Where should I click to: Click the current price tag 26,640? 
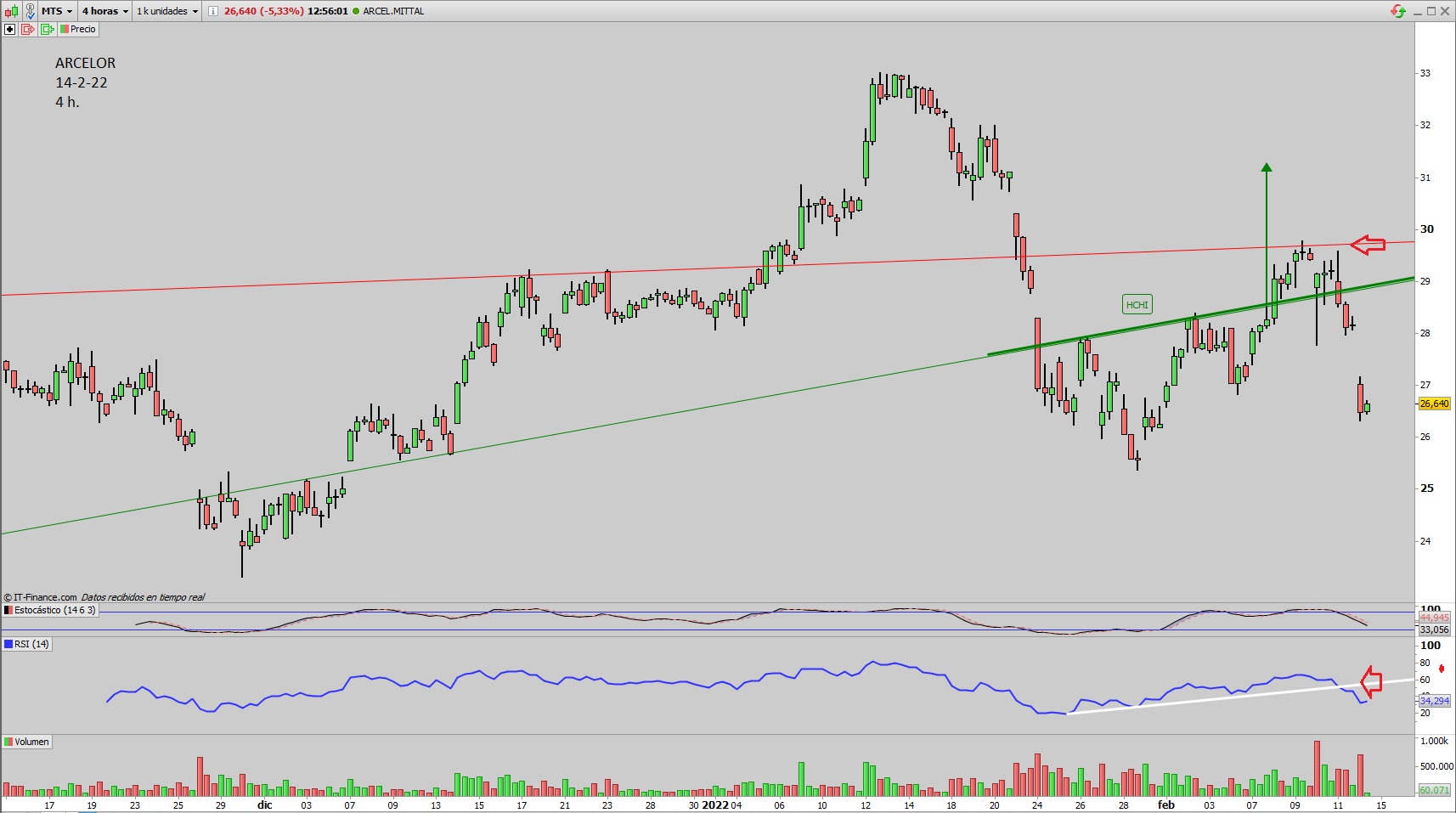[x=1434, y=404]
